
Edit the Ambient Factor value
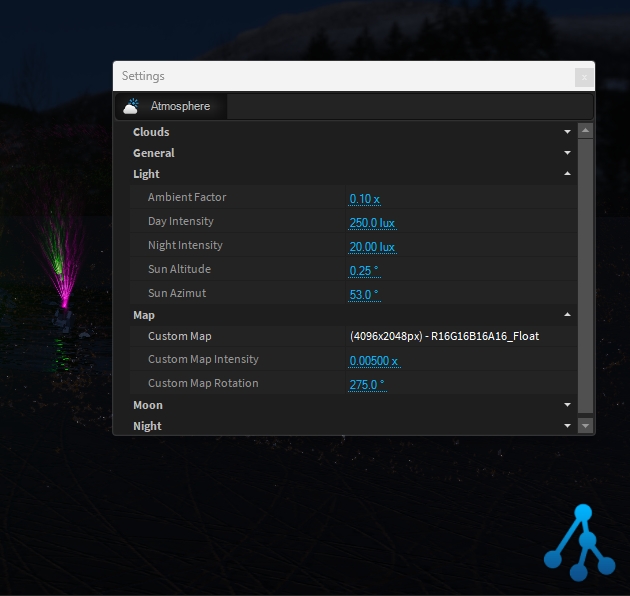tap(364, 199)
